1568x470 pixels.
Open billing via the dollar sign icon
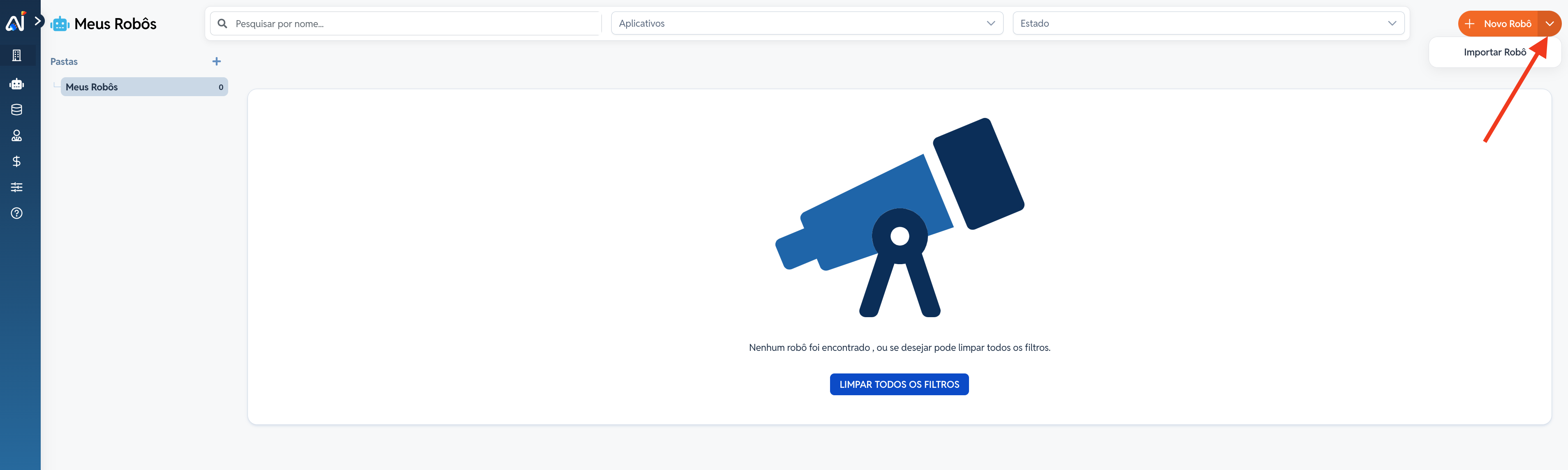(x=17, y=161)
